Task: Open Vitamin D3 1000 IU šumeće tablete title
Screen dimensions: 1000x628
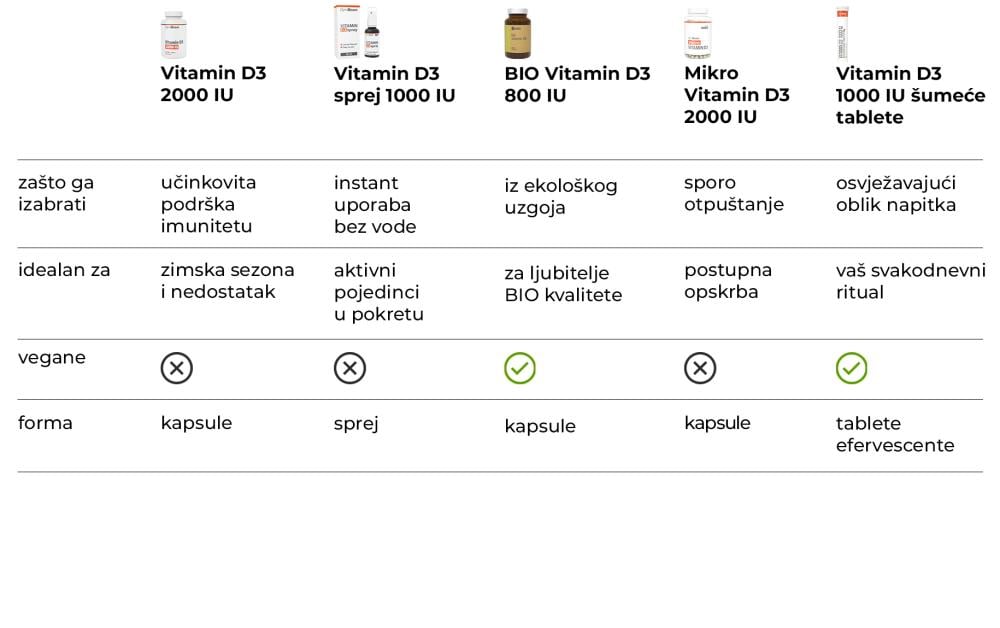Action: [910, 95]
